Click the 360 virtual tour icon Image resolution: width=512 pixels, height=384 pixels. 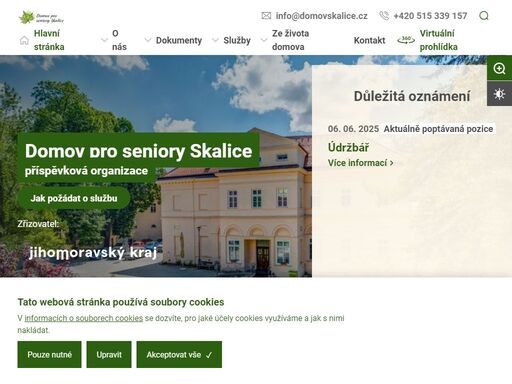tap(406, 40)
